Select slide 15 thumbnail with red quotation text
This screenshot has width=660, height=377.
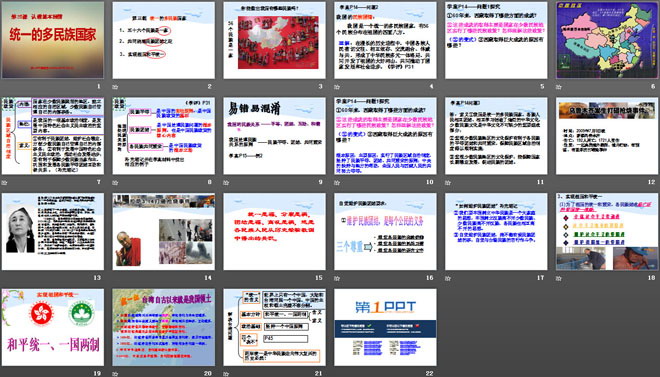tap(274, 231)
